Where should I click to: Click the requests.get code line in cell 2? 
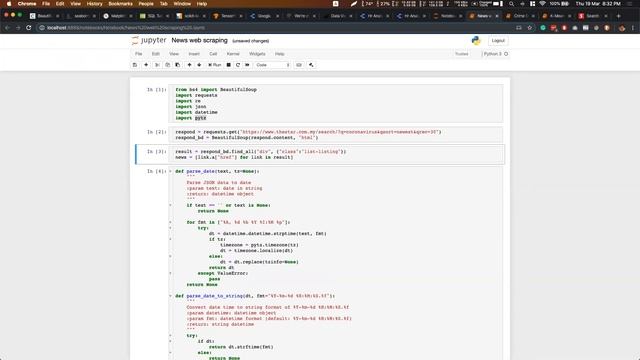[308, 132]
